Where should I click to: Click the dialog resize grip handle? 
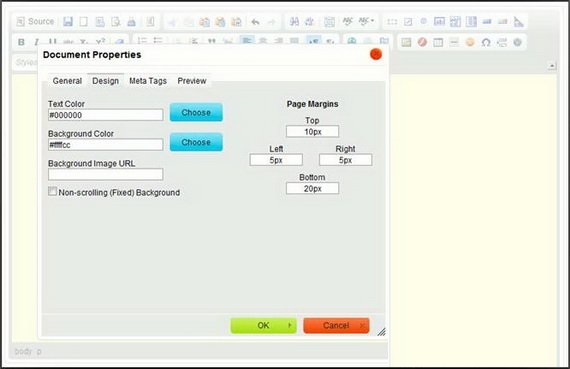click(381, 332)
